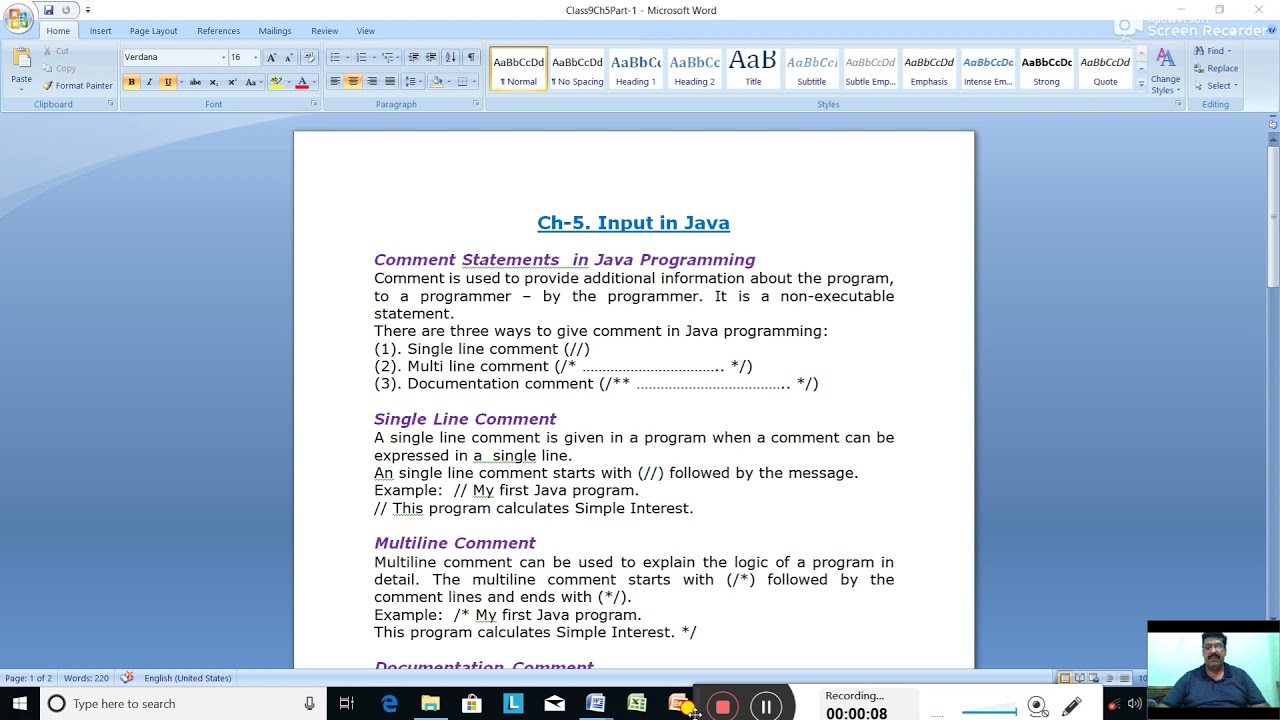Open the font name dropdown (Verdana)
The height and width of the screenshot is (720, 1280).
[223, 58]
